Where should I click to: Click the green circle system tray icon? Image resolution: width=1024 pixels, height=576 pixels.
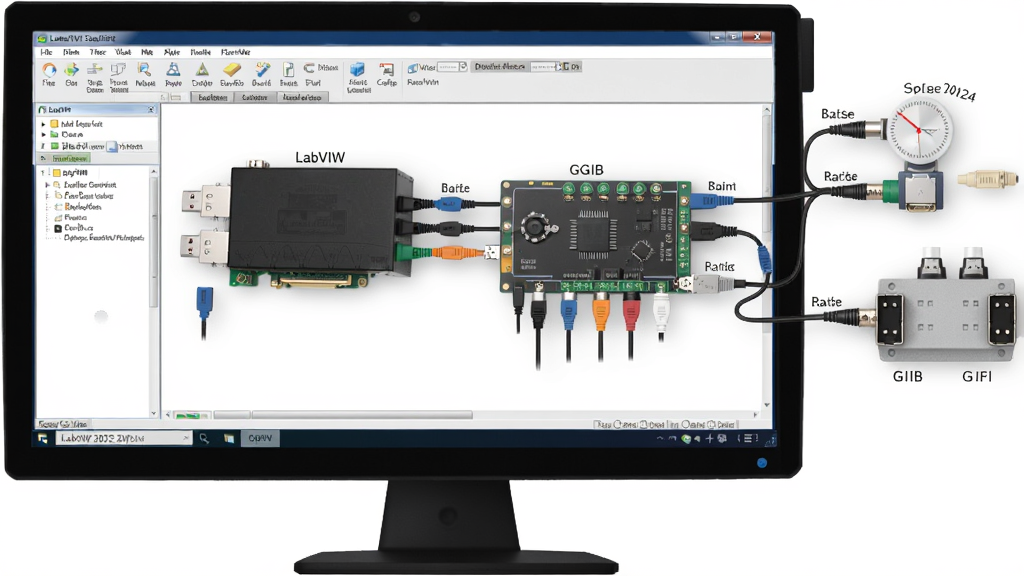686,439
